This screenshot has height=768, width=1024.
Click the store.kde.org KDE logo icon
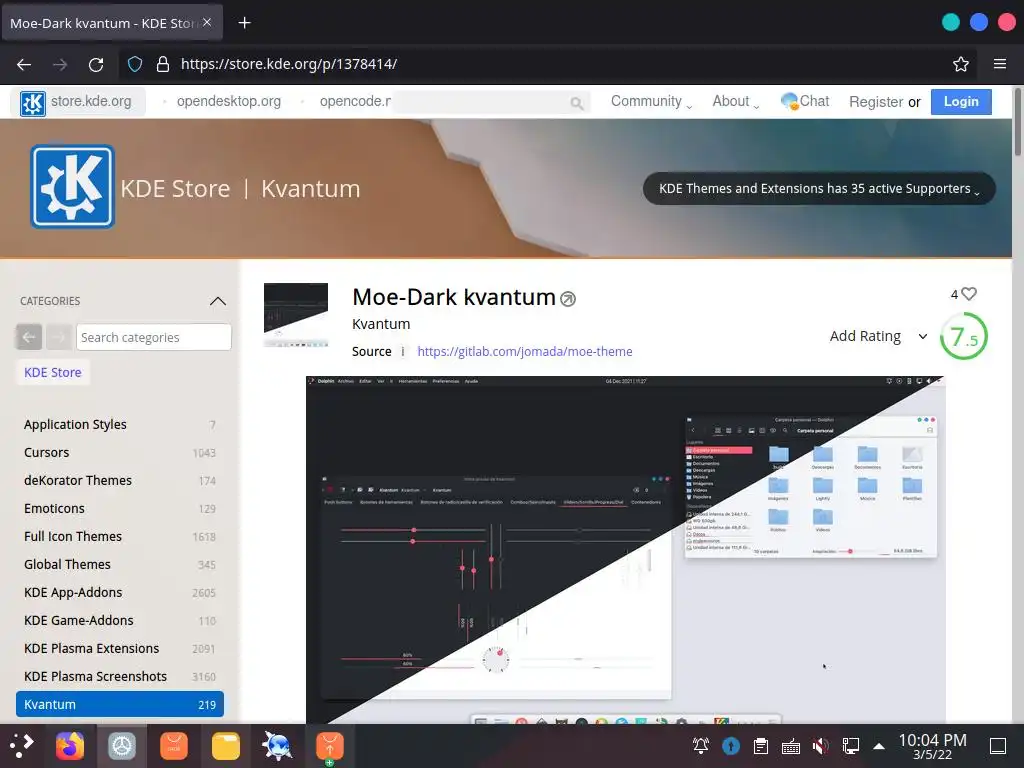(33, 103)
